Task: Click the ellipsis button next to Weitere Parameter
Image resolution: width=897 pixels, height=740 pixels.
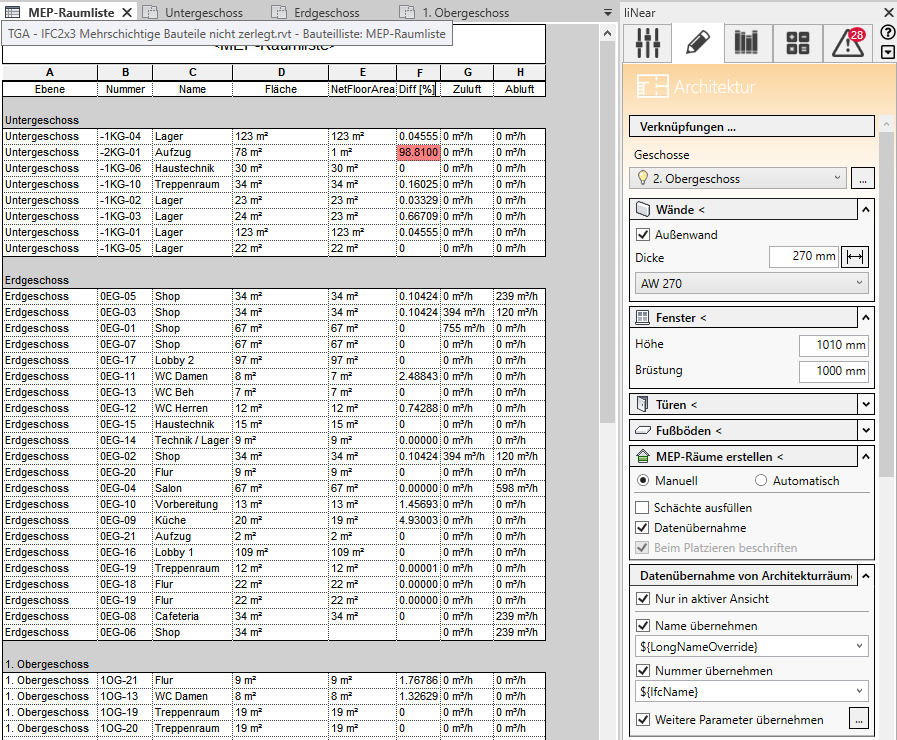Action: [859, 719]
